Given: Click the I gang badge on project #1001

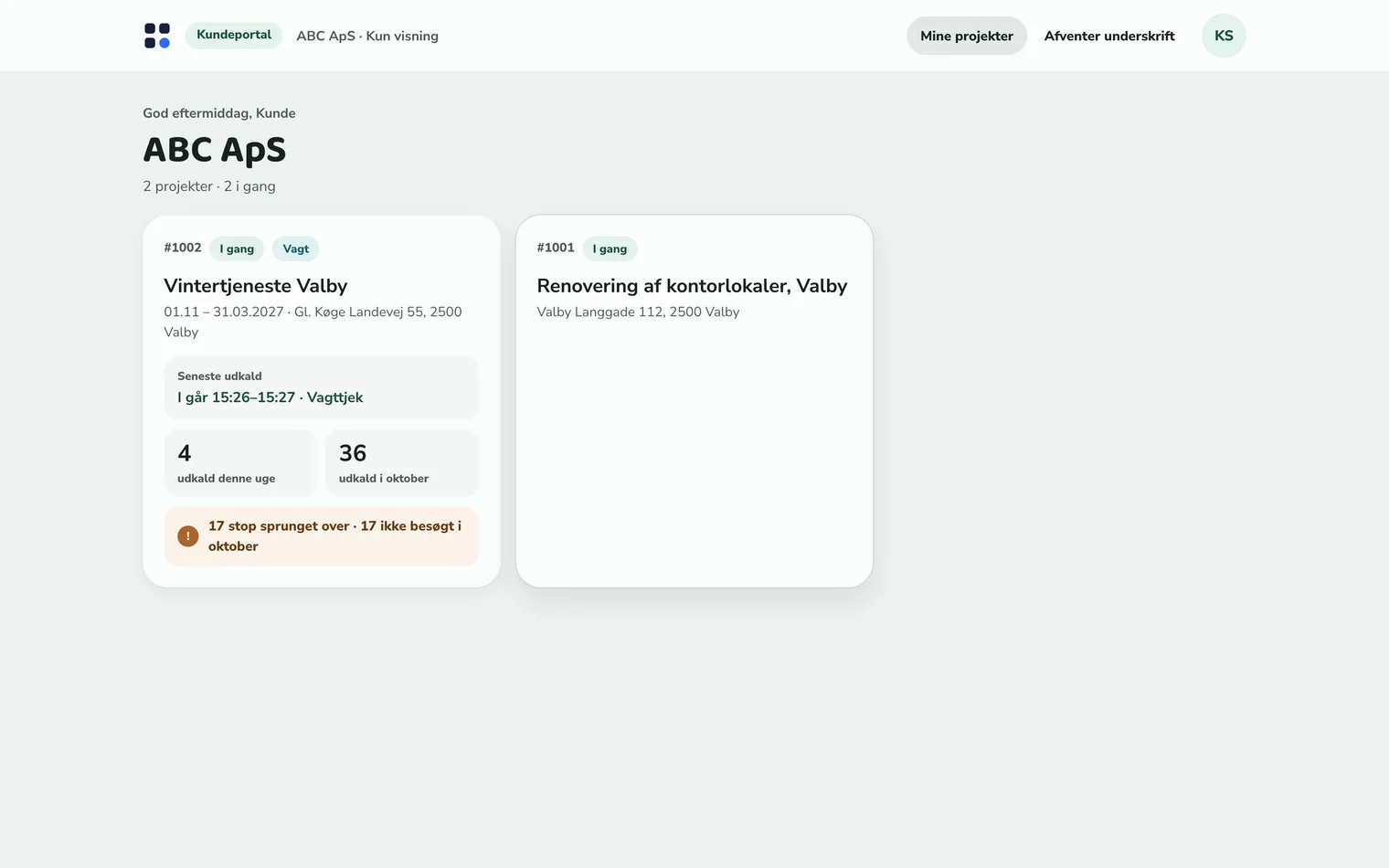Looking at the screenshot, I should point(610,249).
